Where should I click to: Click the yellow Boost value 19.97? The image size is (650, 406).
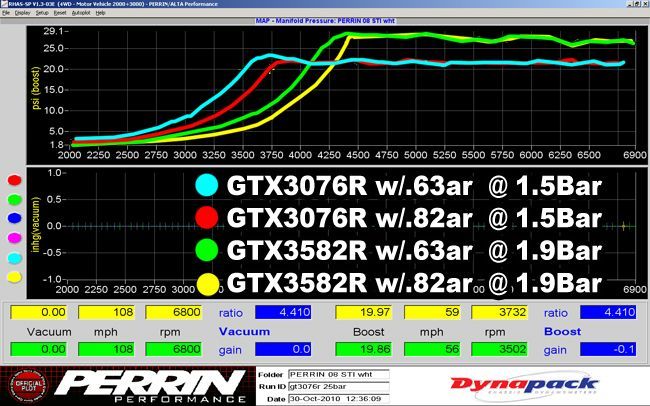[x=362, y=314]
